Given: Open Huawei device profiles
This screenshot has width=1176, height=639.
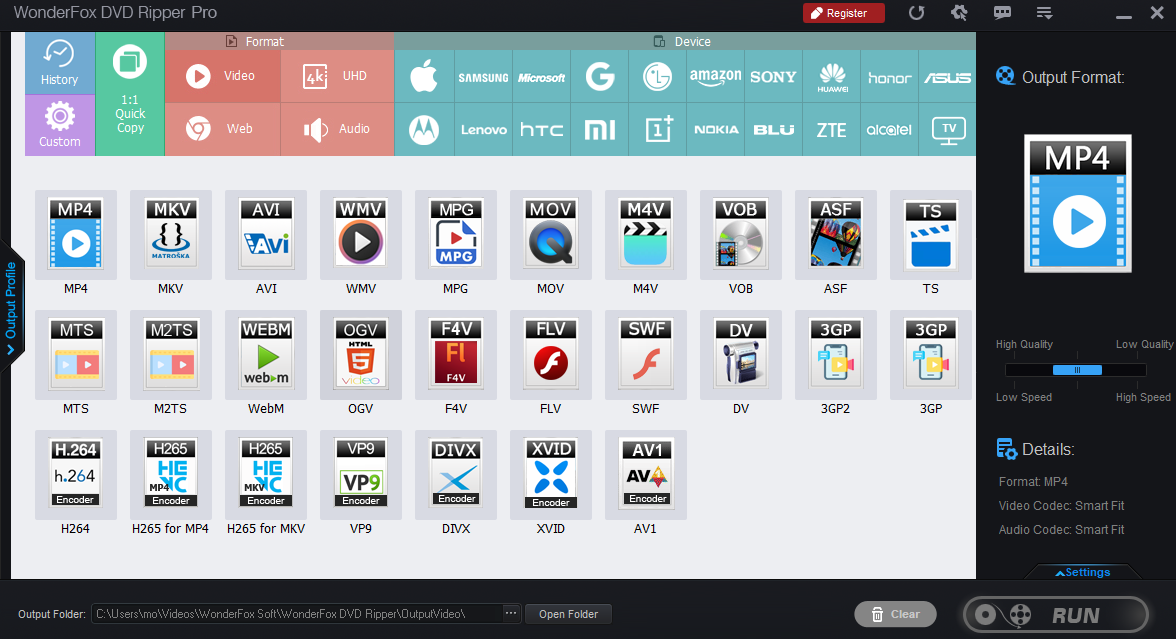Looking at the screenshot, I should click(x=832, y=76).
